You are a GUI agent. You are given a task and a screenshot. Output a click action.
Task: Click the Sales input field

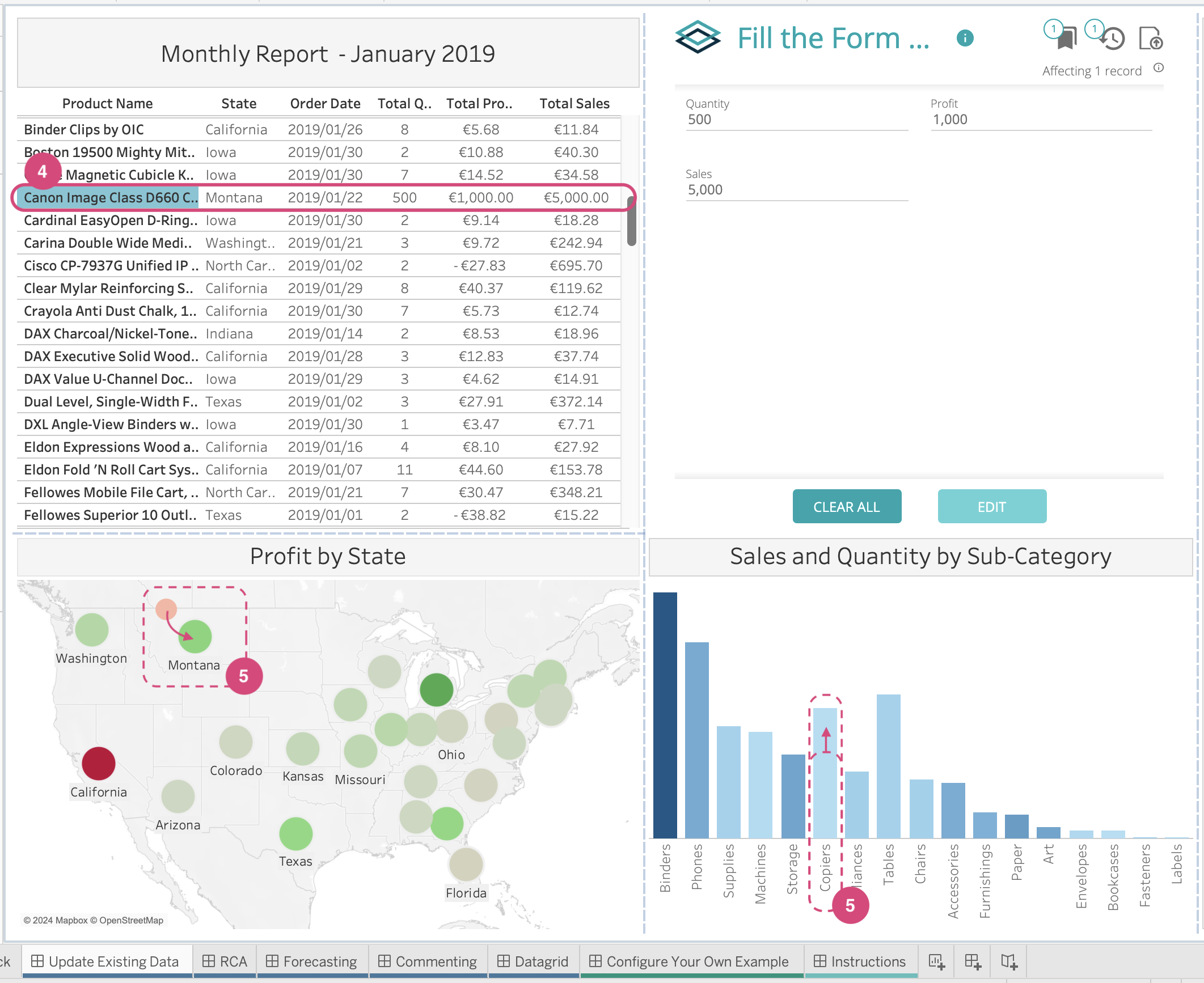pyautogui.click(x=797, y=190)
